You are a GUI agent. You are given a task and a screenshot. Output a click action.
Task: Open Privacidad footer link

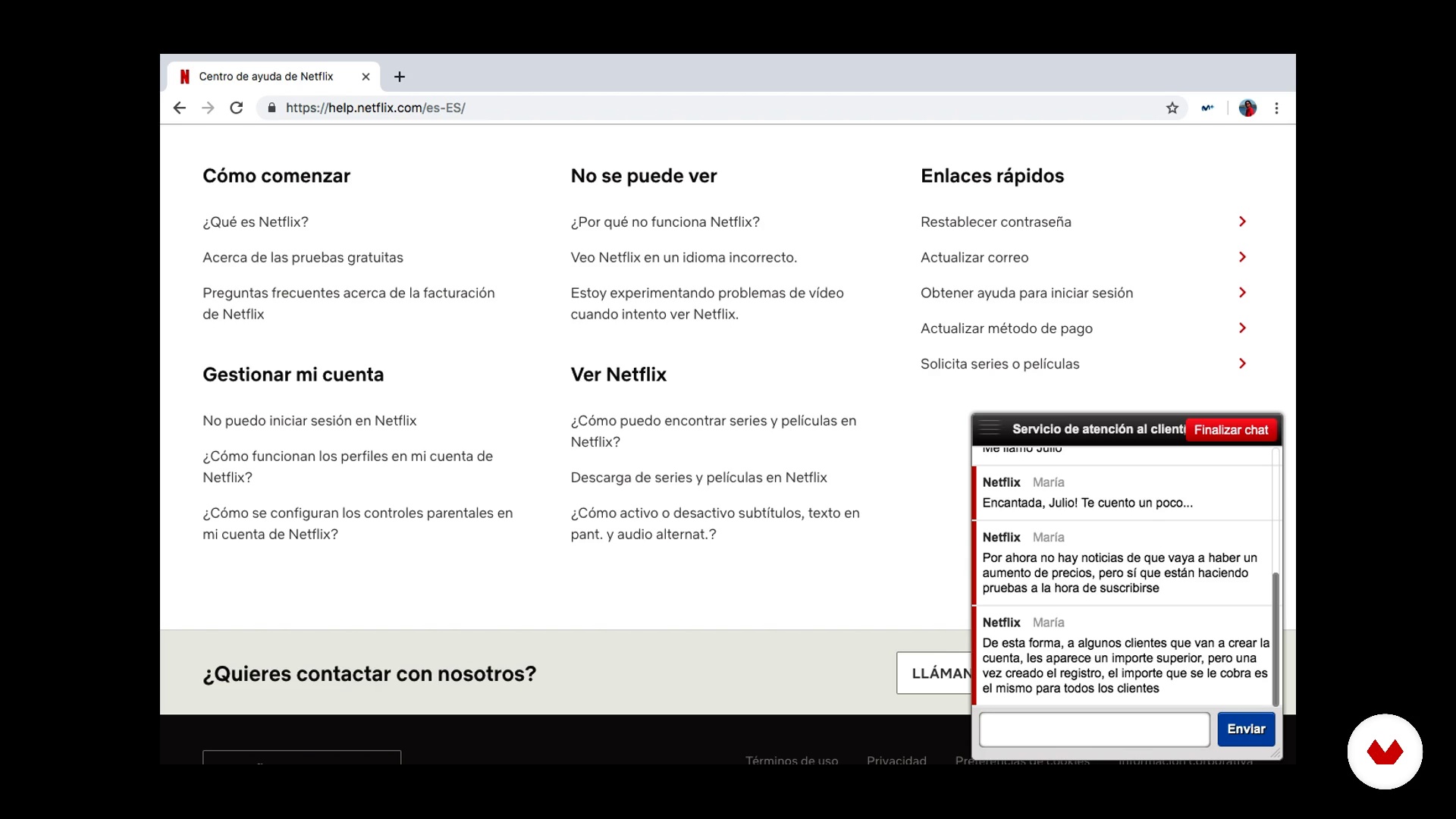click(x=896, y=759)
